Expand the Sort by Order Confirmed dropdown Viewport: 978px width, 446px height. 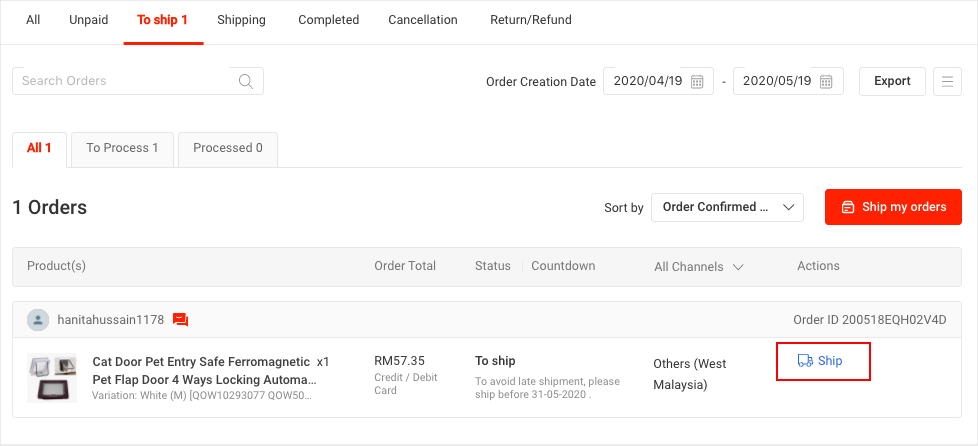(727, 207)
